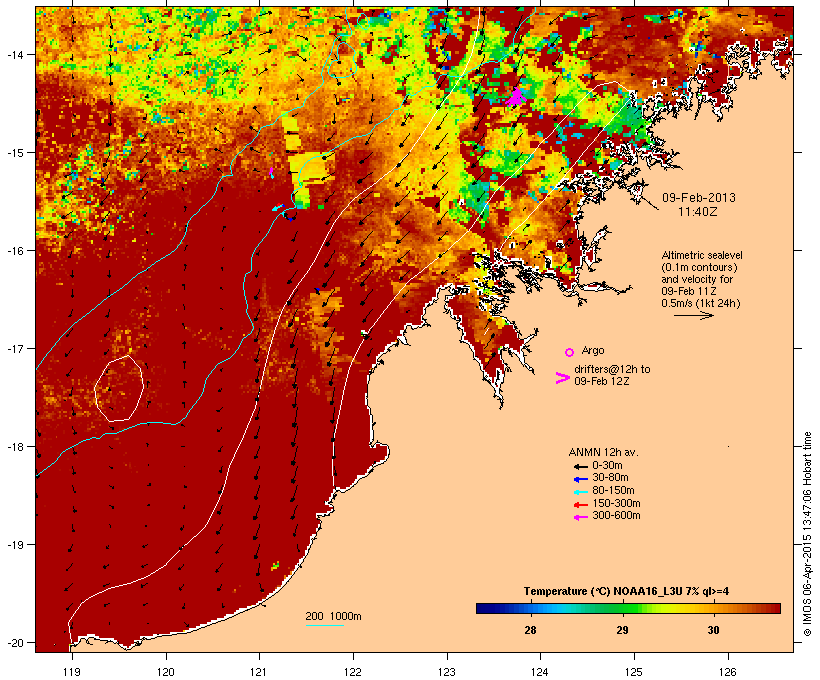The image size is (820, 680).
Task: Click the magenta 300-600m legend arrow
Action: [581, 517]
